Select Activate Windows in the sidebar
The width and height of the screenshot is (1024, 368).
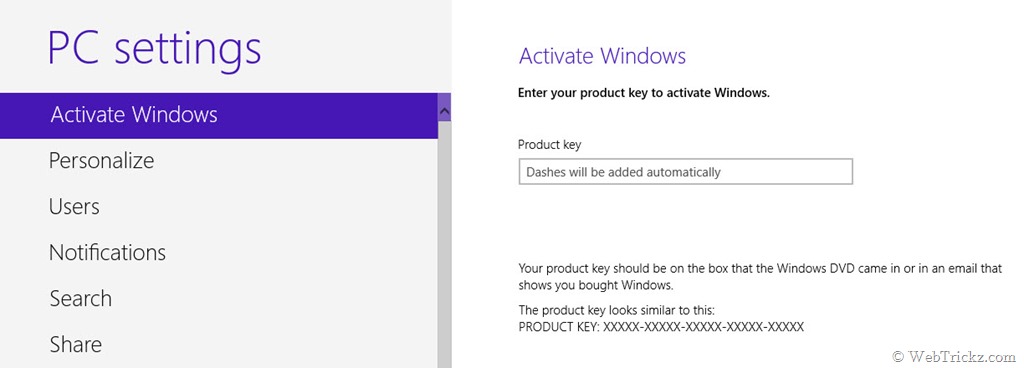pyautogui.click(x=219, y=115)
